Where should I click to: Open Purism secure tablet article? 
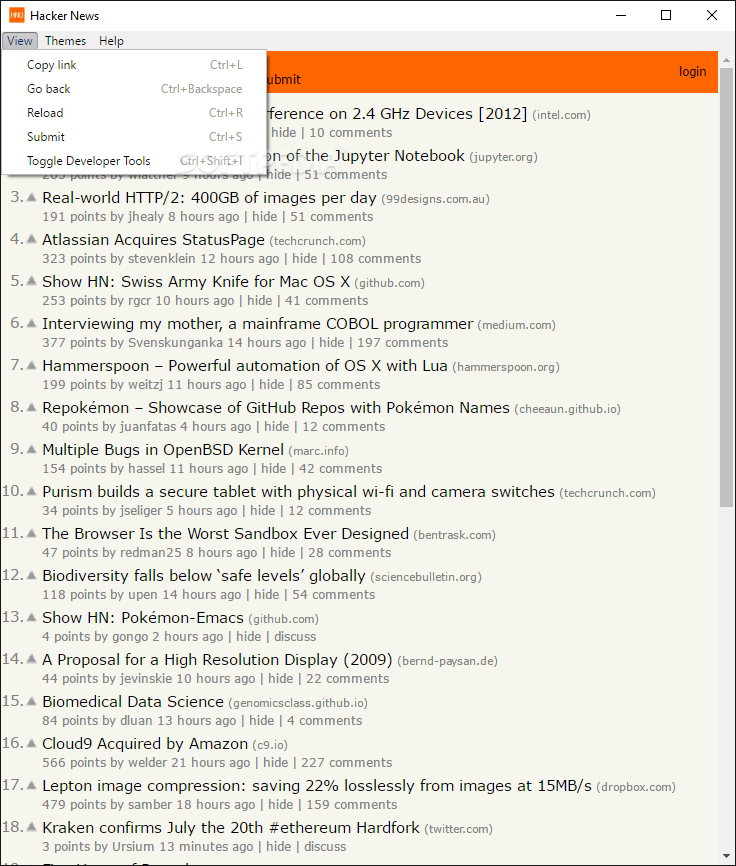pyautogui.click(x=298, y=492)
